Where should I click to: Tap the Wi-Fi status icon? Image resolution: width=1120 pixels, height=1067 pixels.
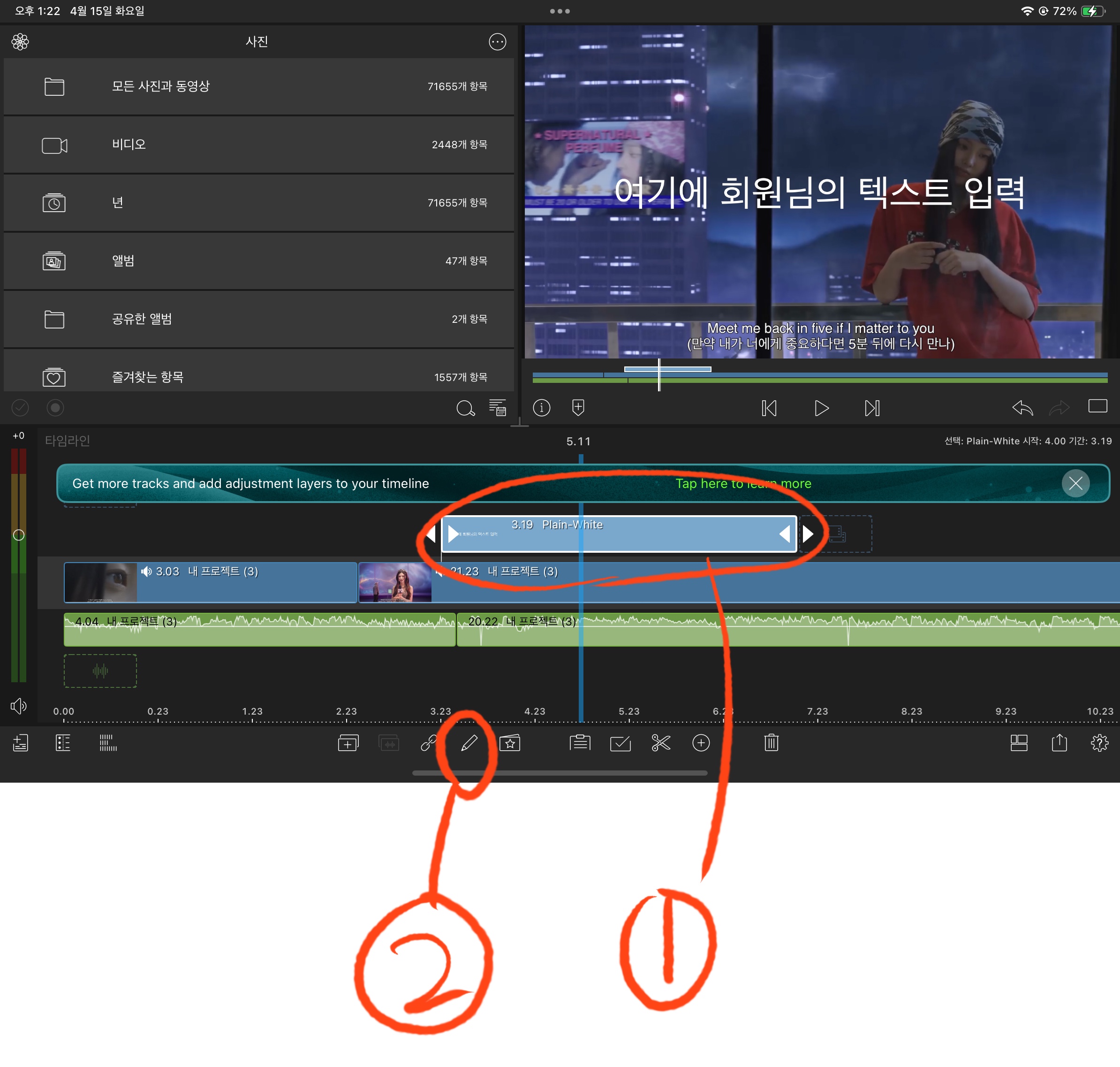point(1027,11)
